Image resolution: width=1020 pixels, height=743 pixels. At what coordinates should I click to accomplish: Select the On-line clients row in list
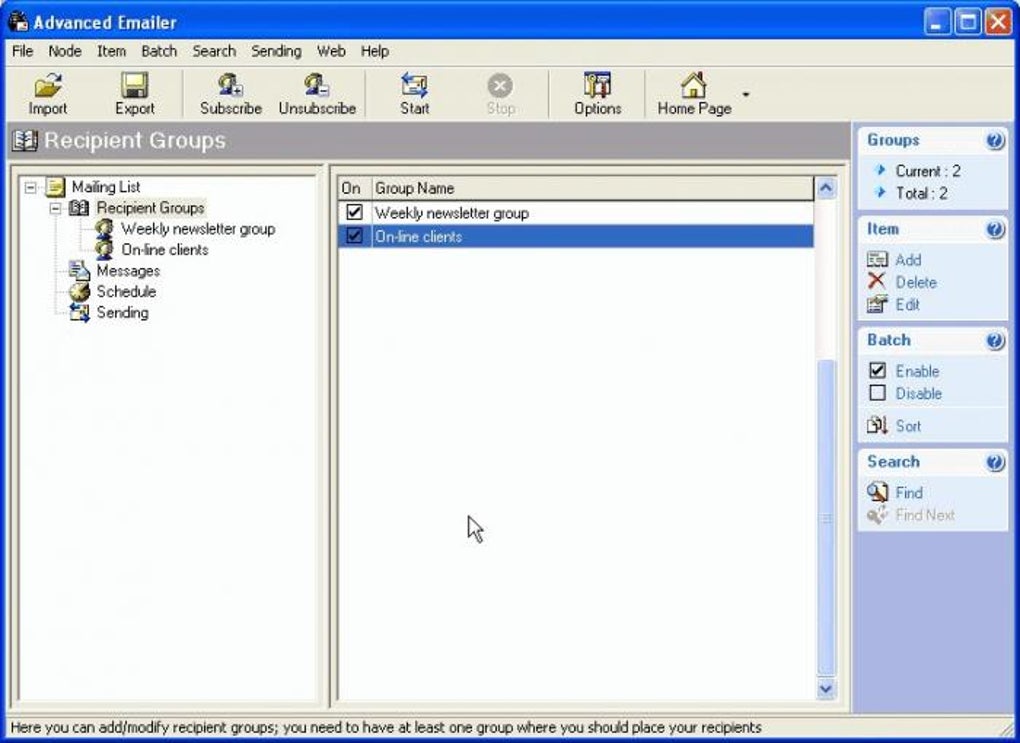(576, 236)
